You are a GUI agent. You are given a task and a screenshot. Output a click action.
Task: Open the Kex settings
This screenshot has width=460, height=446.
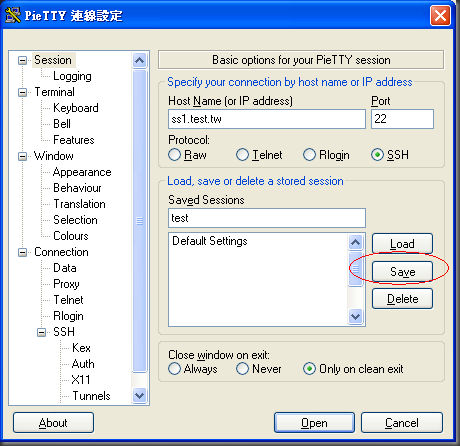click(x=81, y=348)
